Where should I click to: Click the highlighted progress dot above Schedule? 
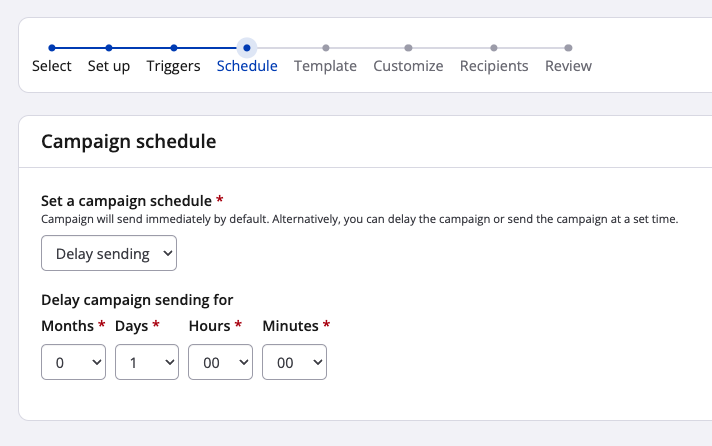247,47
